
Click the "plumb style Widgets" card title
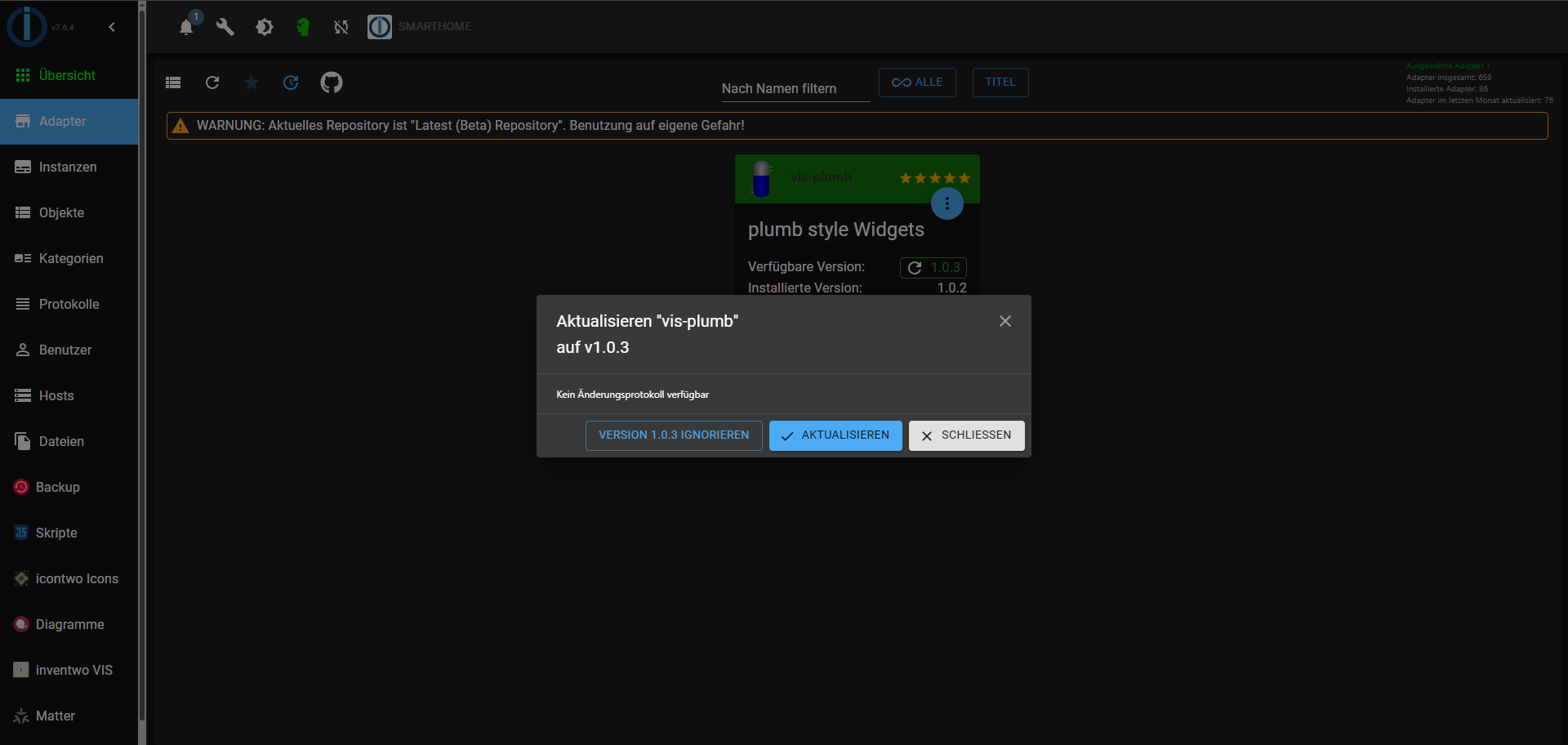click(x=836, y=230)
